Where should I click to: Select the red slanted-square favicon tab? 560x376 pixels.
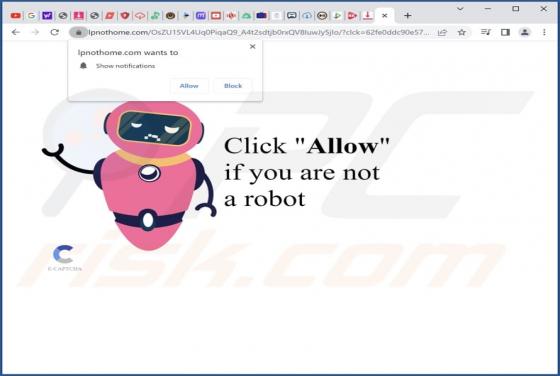(x=109, y=16)
